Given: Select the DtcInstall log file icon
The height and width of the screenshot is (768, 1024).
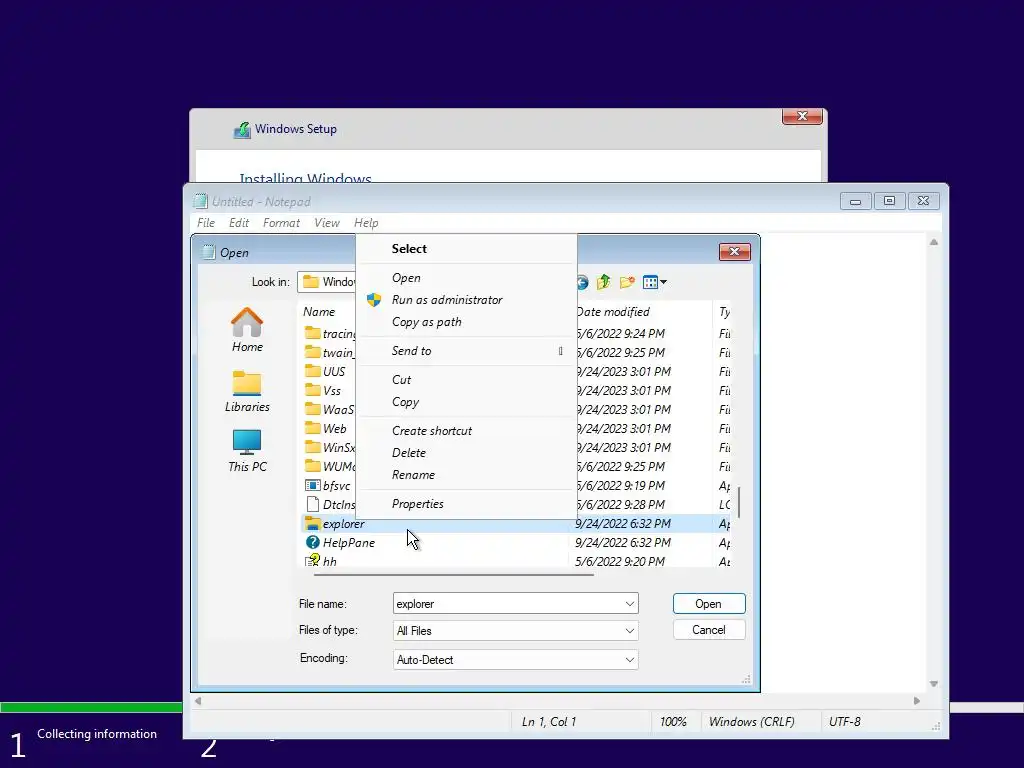Looking at the screenshot, I should click(x=313, y=504).
